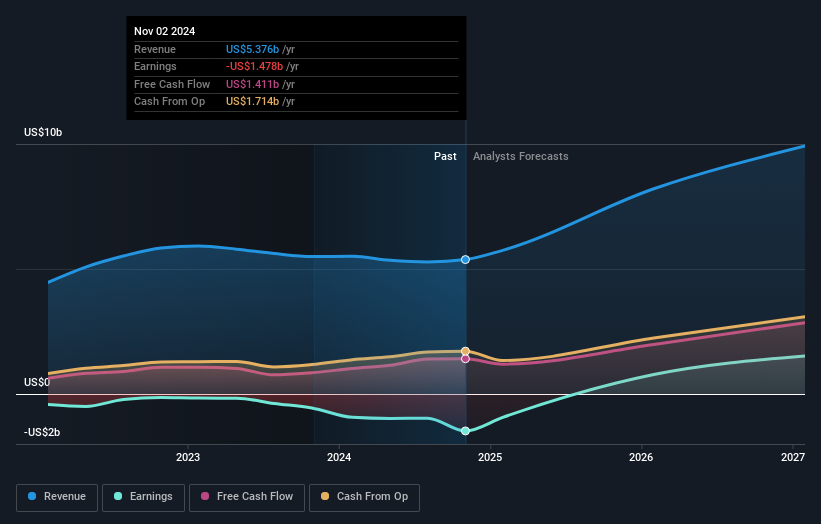Click the Cash From Op label in tooltip
The width and height of the screenshot is (821, 524).
tap(169, 102)
